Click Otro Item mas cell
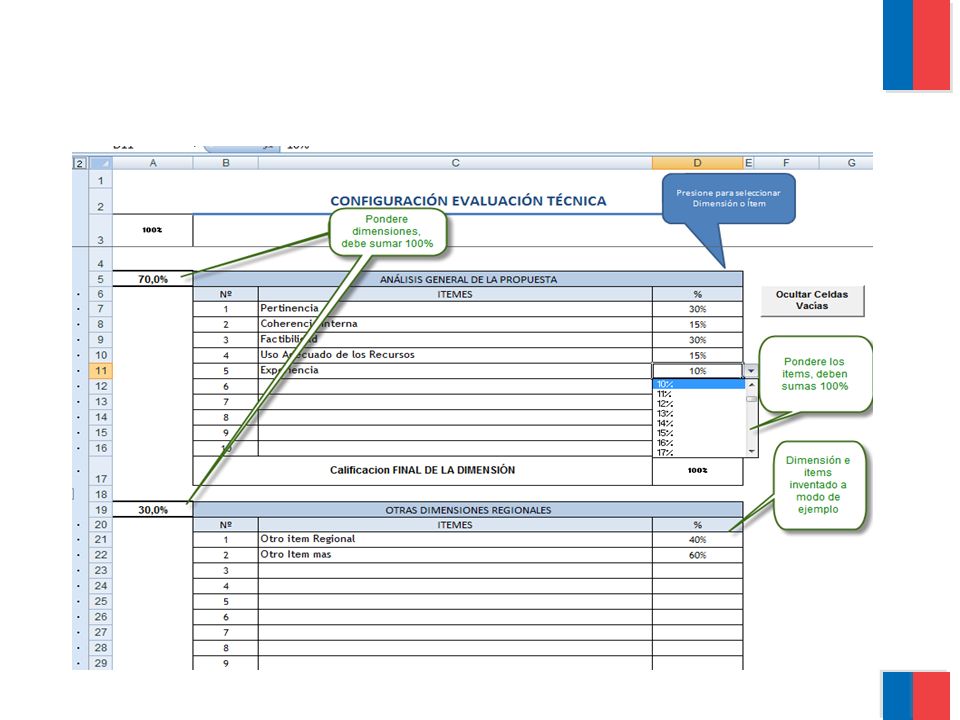 pos(455,555)
